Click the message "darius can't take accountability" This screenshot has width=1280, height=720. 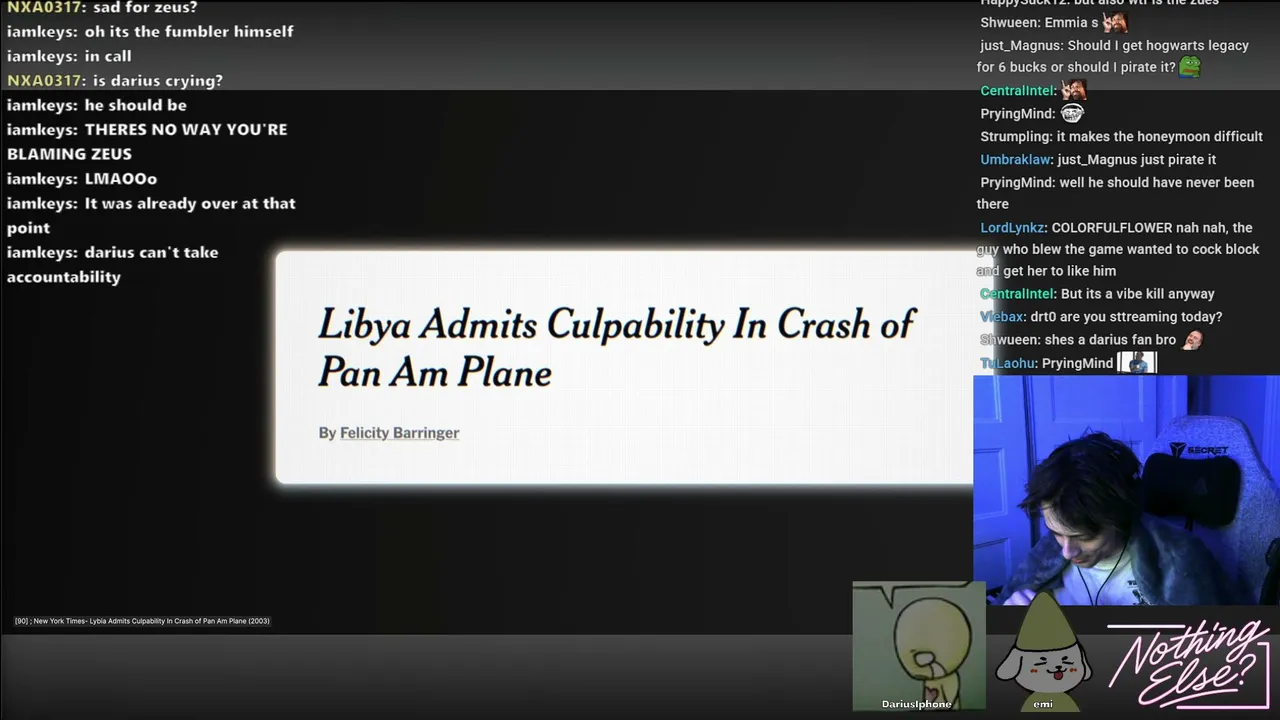113,264
